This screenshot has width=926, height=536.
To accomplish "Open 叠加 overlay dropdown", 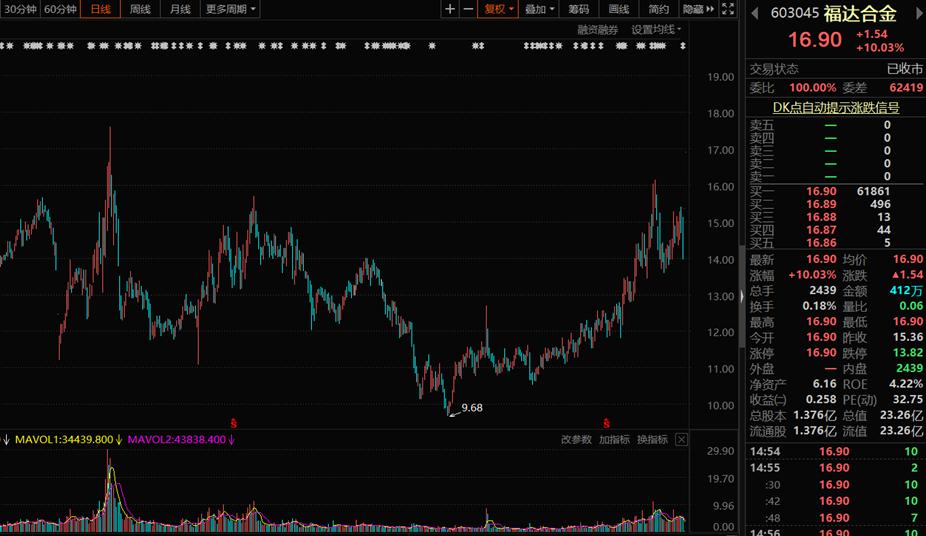I will [x=539, y=9].
